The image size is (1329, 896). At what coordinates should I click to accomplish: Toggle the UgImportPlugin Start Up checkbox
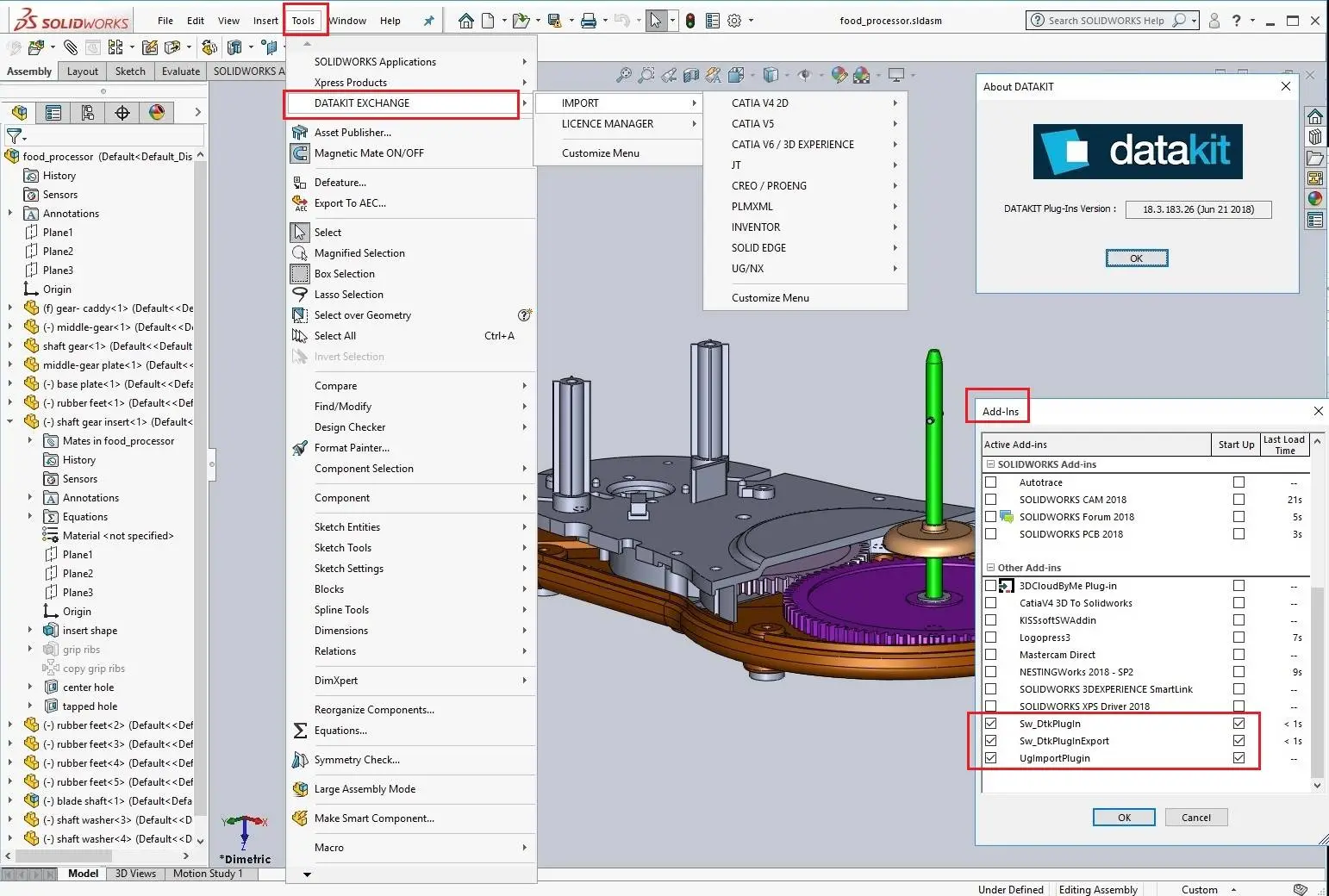[x=1239, y=758]
